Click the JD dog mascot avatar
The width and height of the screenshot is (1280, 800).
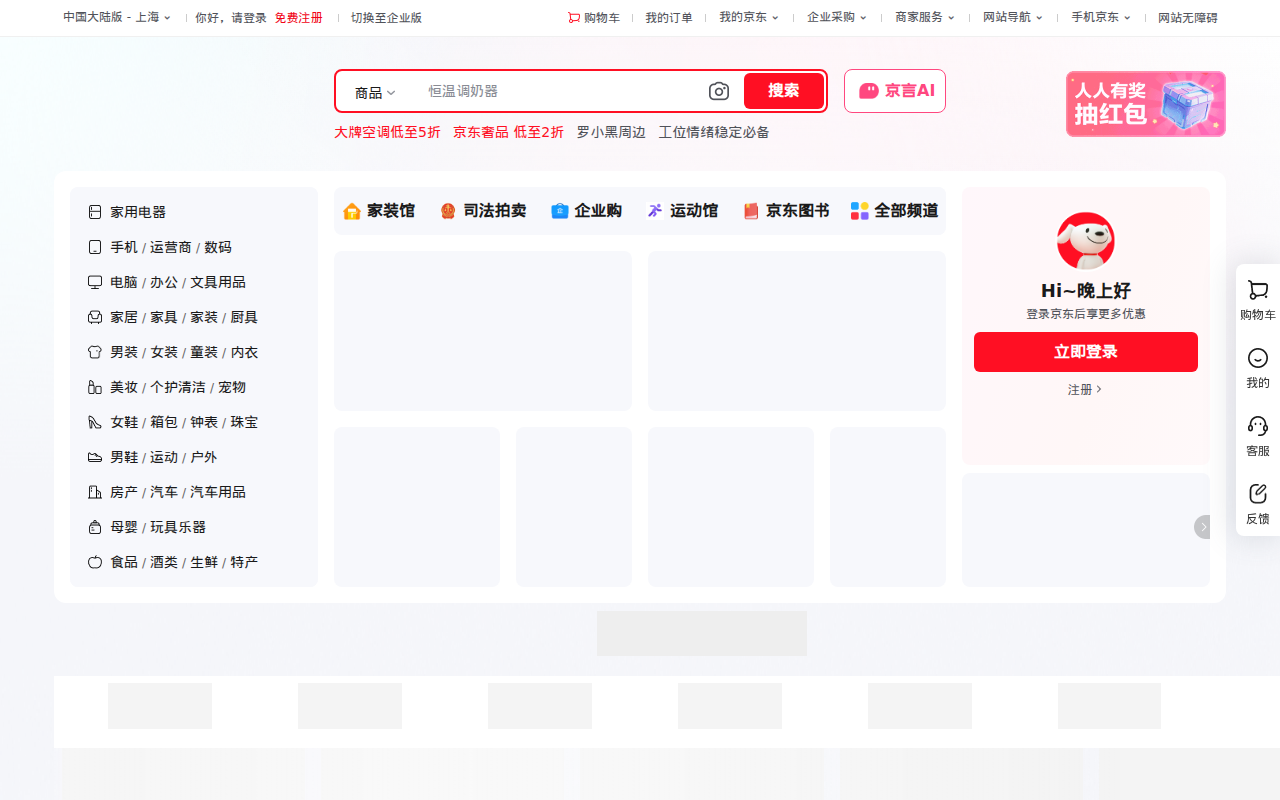(x=1086, y=241)
